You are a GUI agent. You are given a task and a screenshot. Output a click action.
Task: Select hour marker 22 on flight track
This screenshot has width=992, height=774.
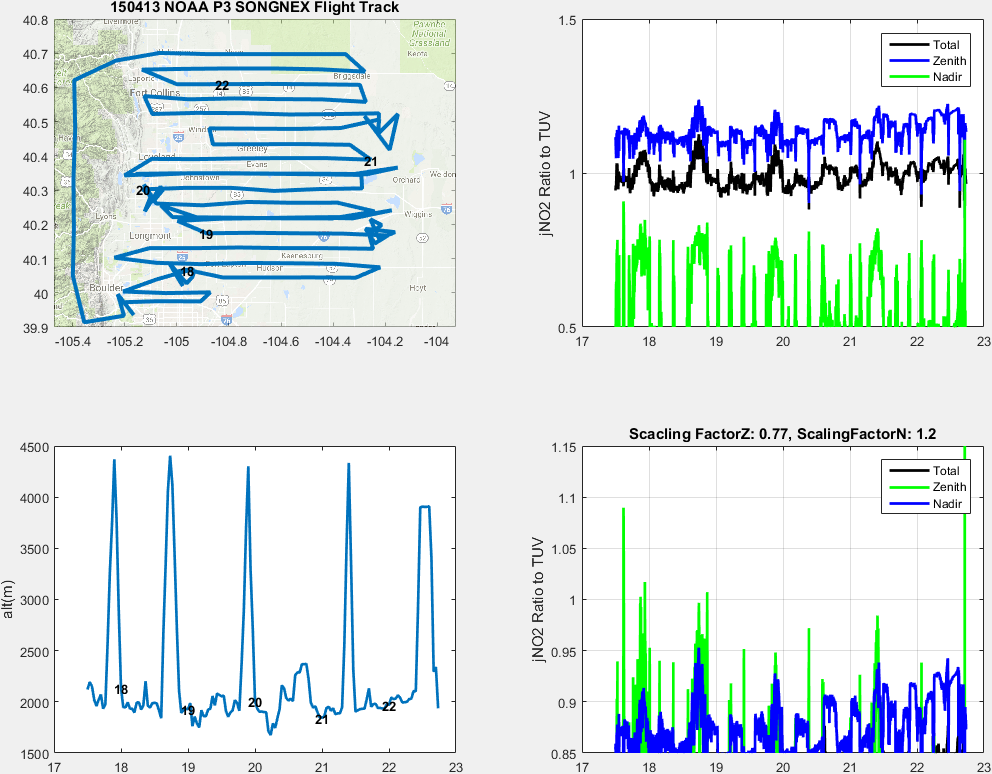[x=222, y=86]
